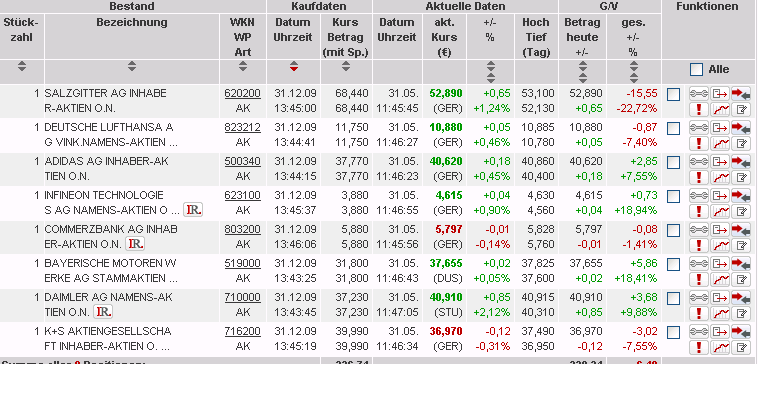
Task: Open WKN link 519000 for BMW
Action: pos(242,263)
